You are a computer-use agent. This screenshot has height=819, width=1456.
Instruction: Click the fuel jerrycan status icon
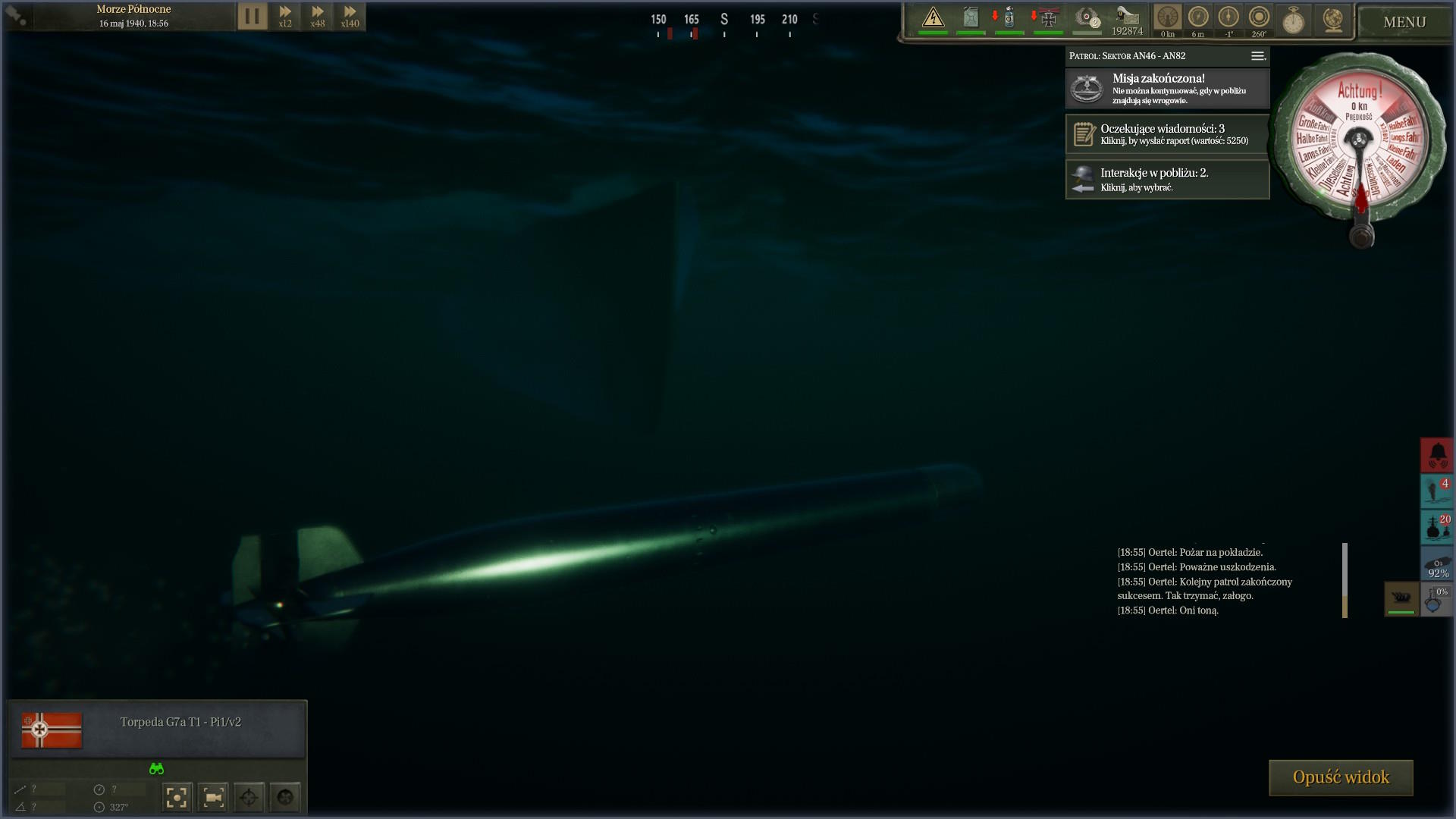pyautogui.click(x=971, y=17)
